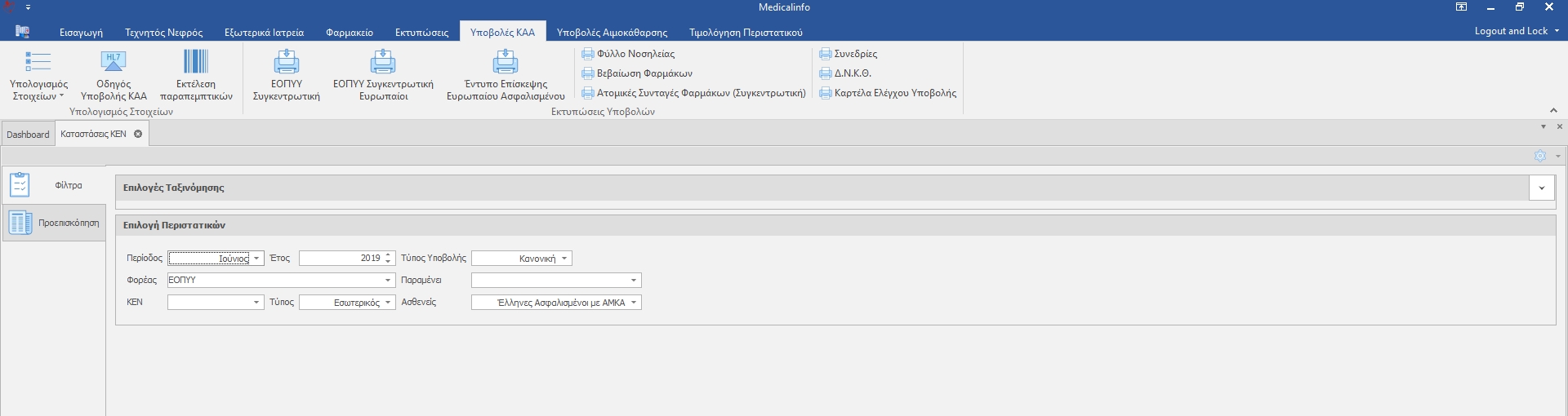
Task: Open Έντυπο Επίσκεψης Ευρωπαίου Ασφαλισμένου
Action: tap(506, 62)
